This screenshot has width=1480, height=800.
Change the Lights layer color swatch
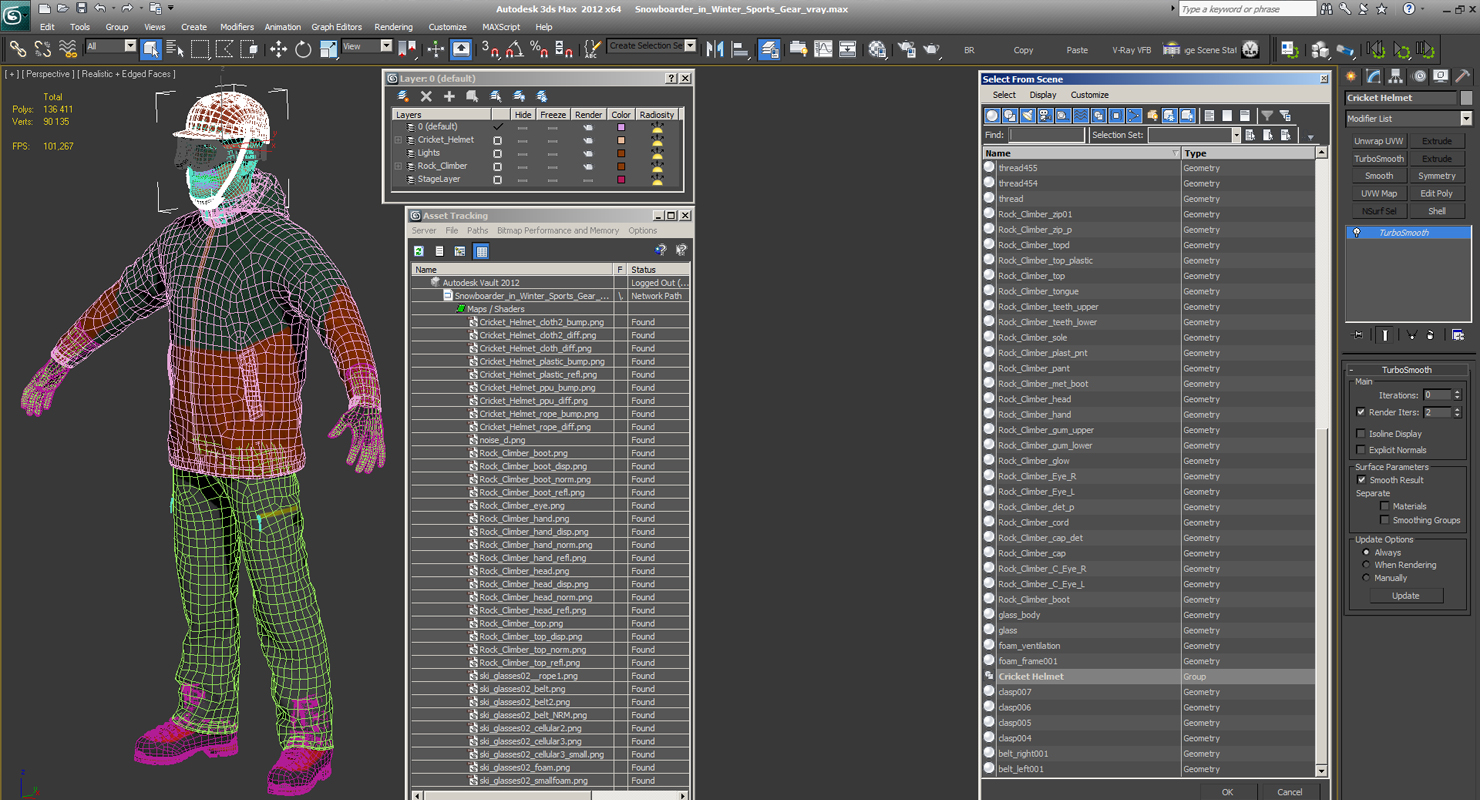pyautogui.click(x=621, y=153)
